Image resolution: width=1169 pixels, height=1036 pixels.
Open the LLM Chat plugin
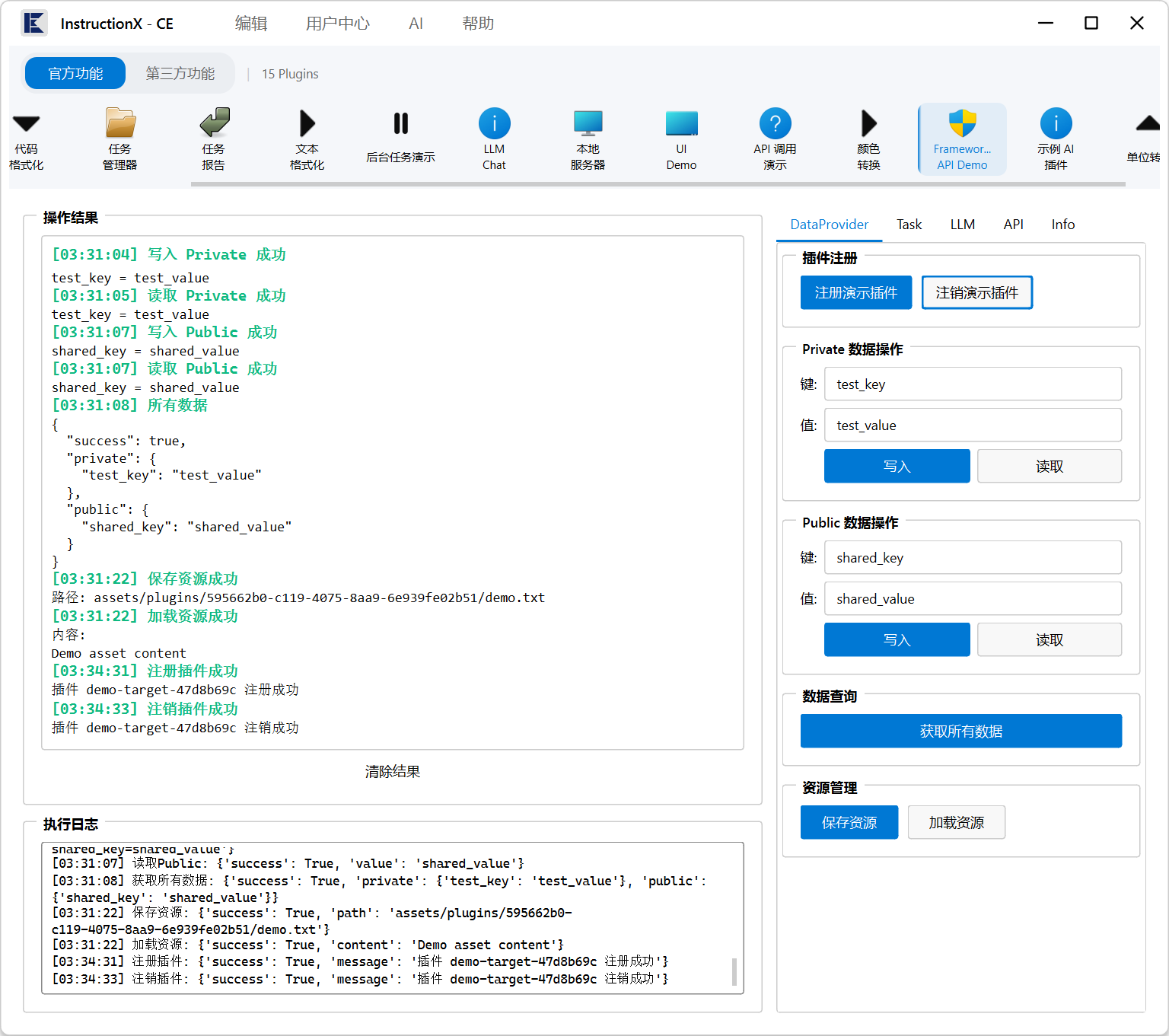point(495,140)
